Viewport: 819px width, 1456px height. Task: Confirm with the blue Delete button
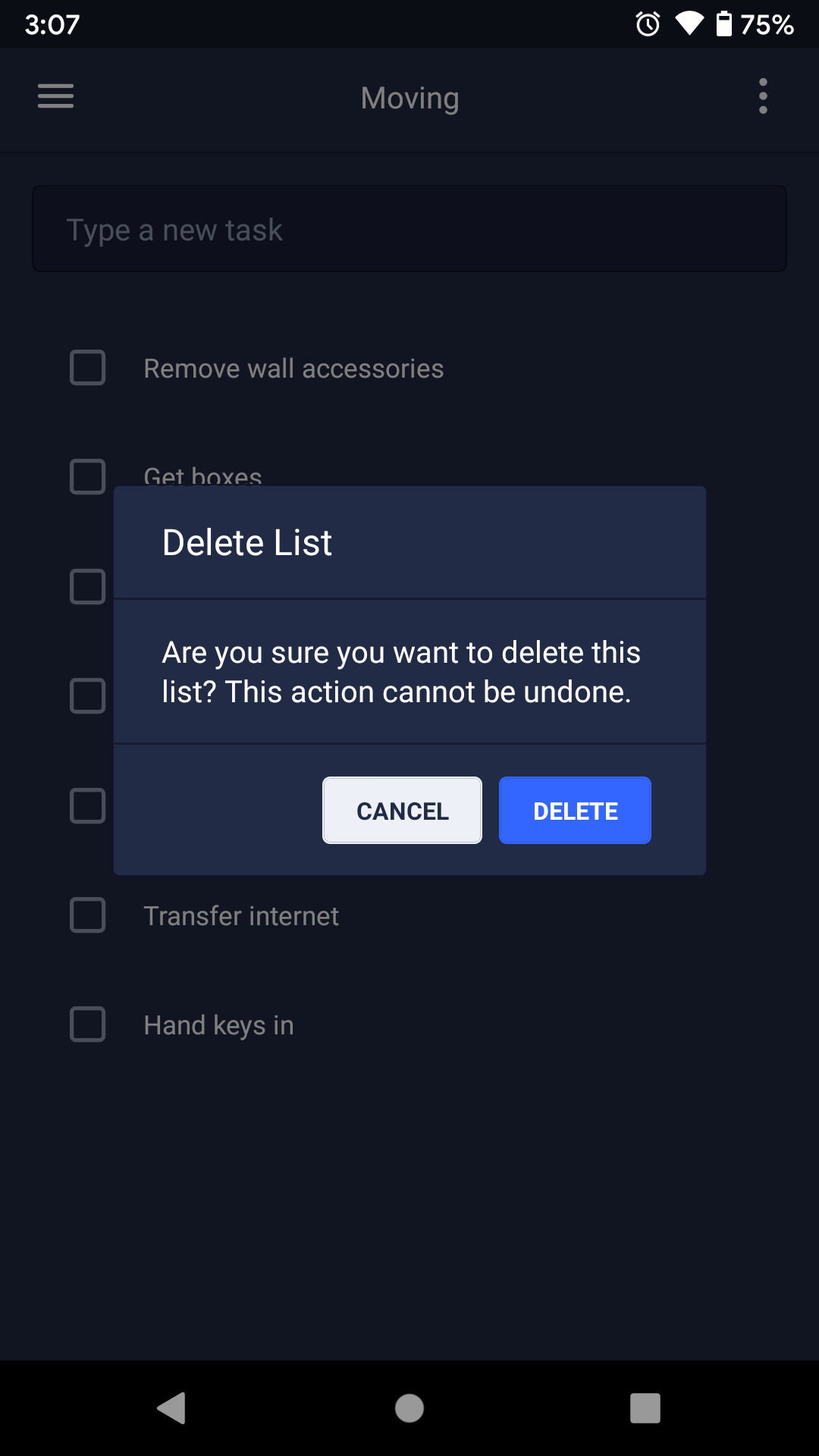pyautogui.click(x=575, y=811)
